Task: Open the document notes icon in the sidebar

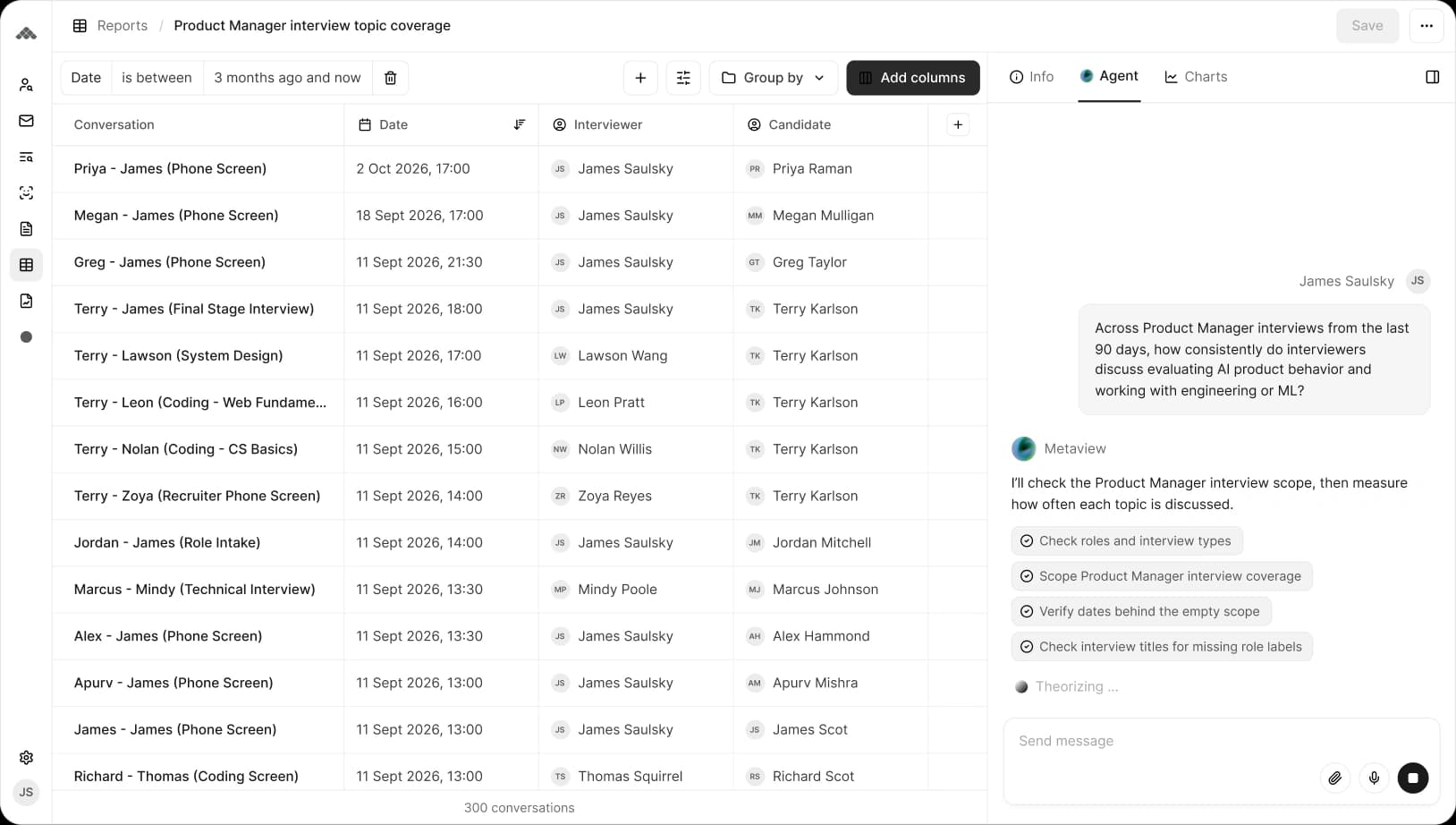Action: pyautogui.click(x=26, y=229)
